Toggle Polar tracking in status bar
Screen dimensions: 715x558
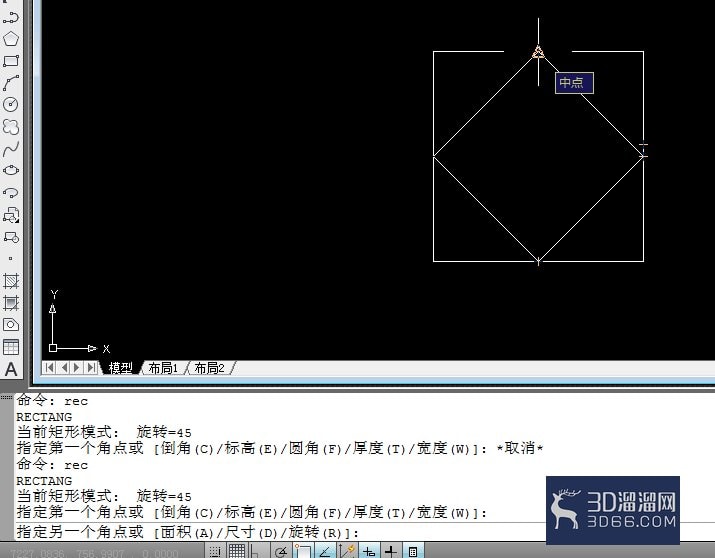pos(281,551)
